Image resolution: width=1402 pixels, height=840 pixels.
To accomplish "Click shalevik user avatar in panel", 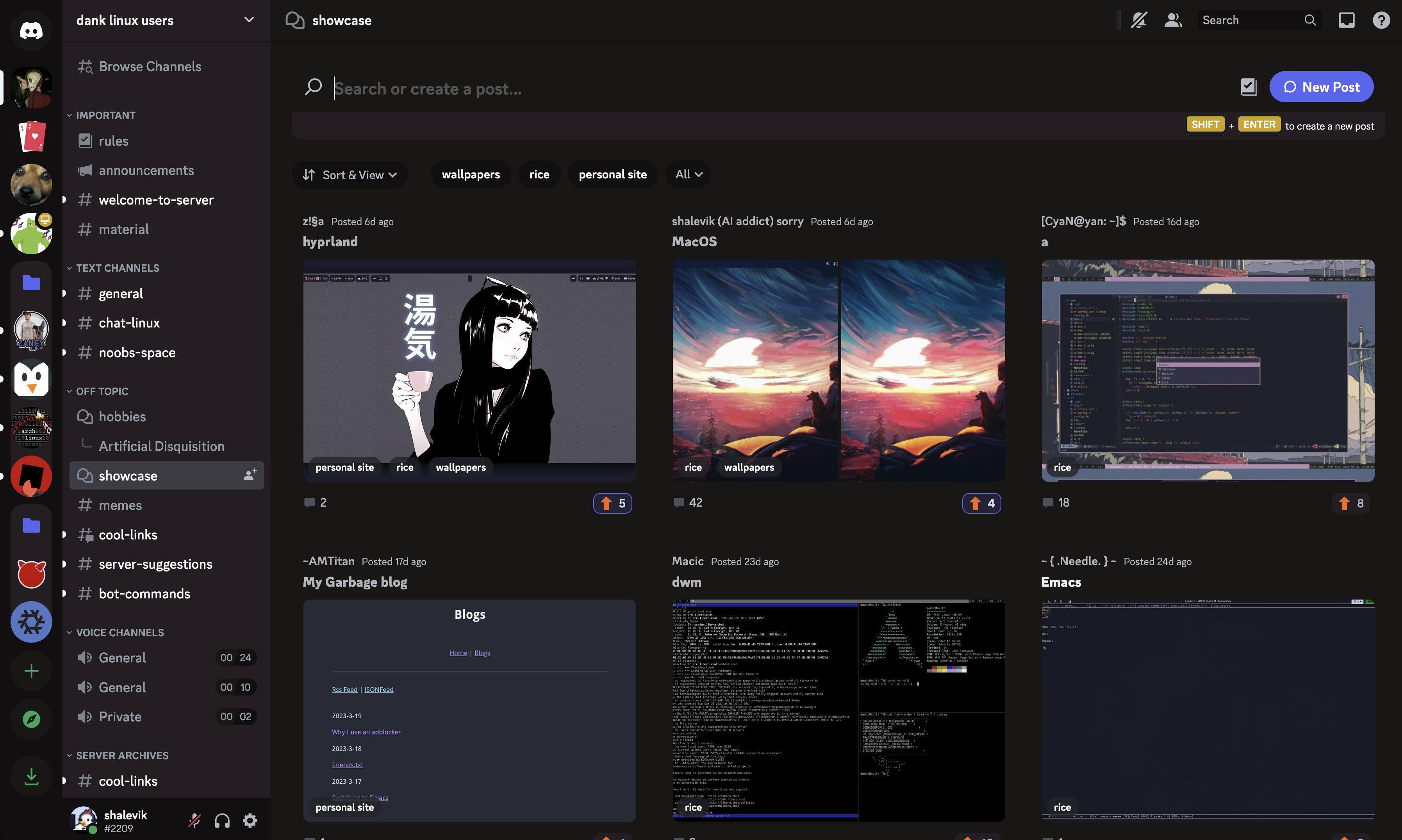I will click(83, 820).
